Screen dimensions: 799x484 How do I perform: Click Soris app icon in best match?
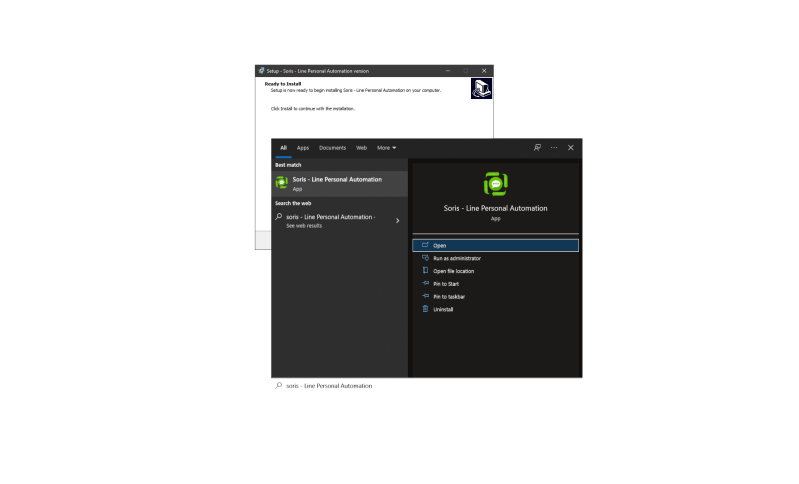[x=281, y=182]
